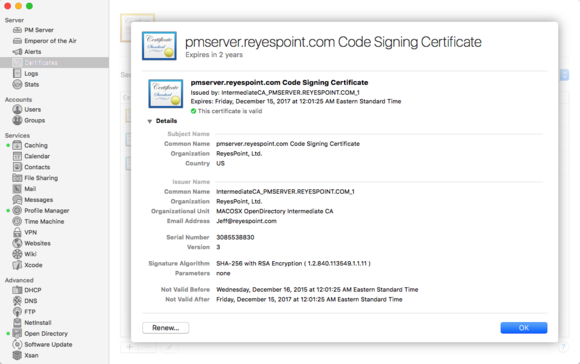Click the Issued by IntermediateCA line
The width and height of the screenshot is (580, 364).
pyautogui.click(x=275, y=92)
